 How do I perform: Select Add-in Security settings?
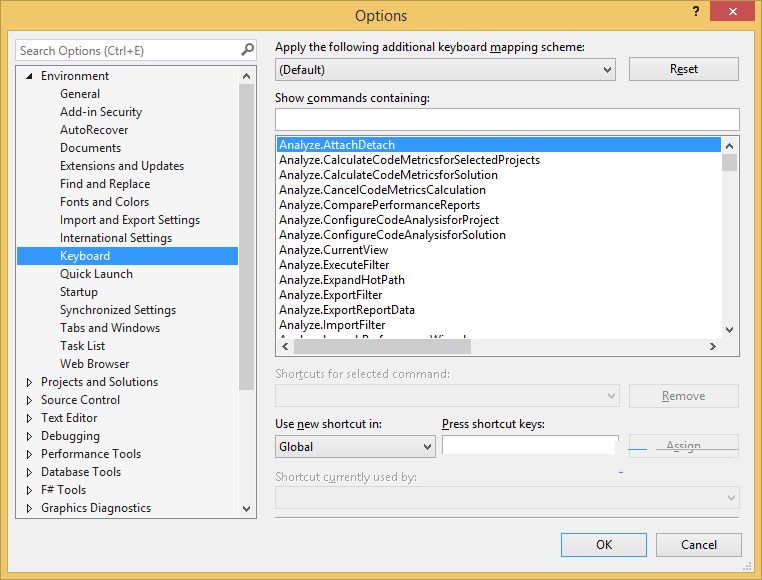pos(101,112)
